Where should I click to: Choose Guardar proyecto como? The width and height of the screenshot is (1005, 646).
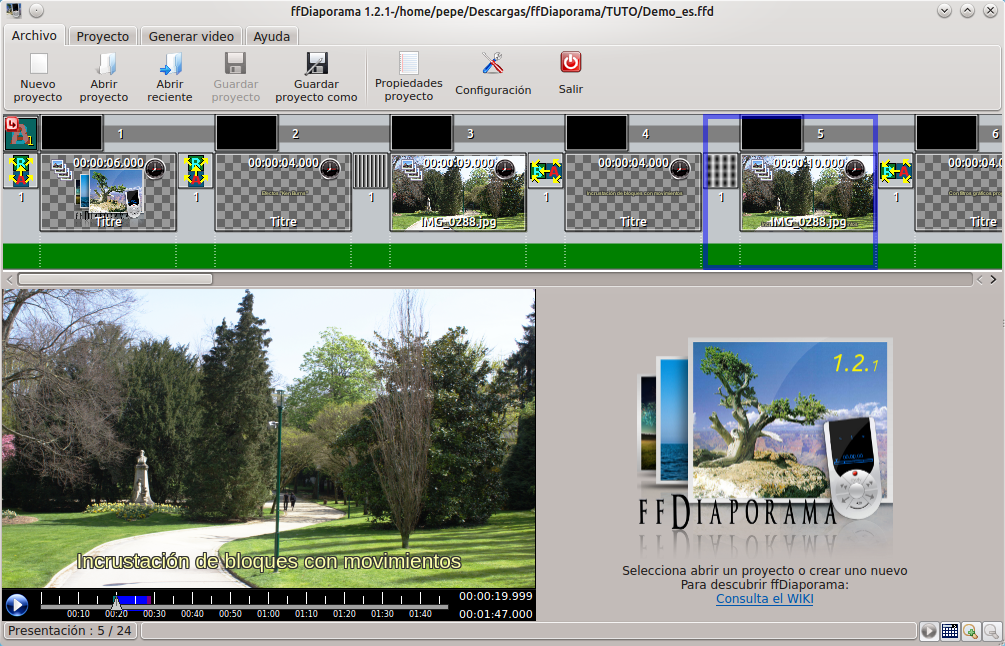316,78
